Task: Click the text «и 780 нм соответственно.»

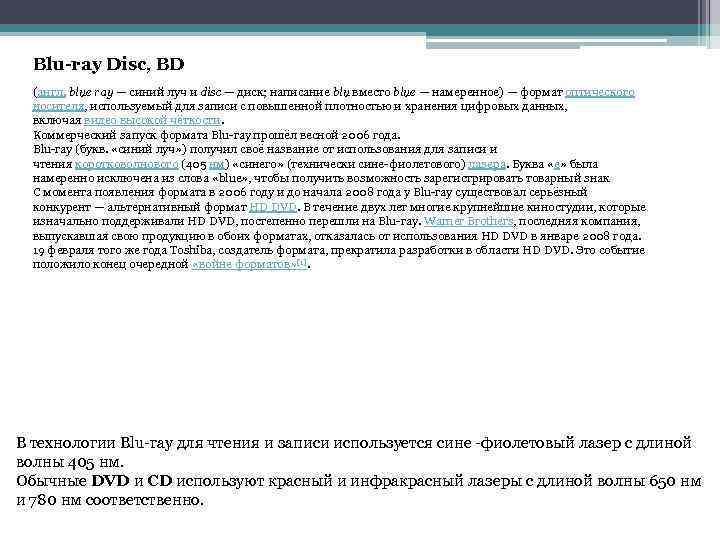Action: pos(110,500)
